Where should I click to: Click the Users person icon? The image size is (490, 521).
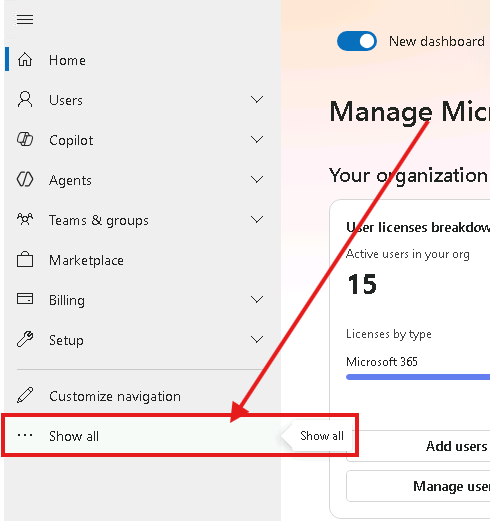click(25, 99)
